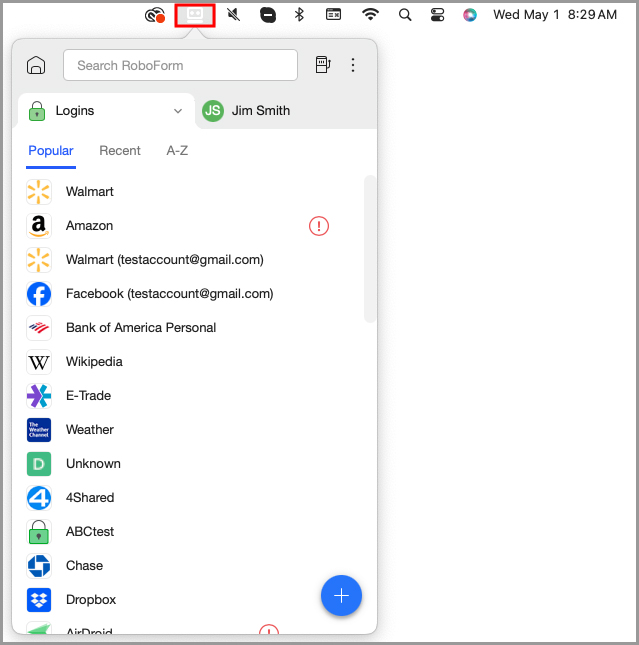Switch to the A-Z tab
This screenshot has height=645, width=639.
click(177, 151)
